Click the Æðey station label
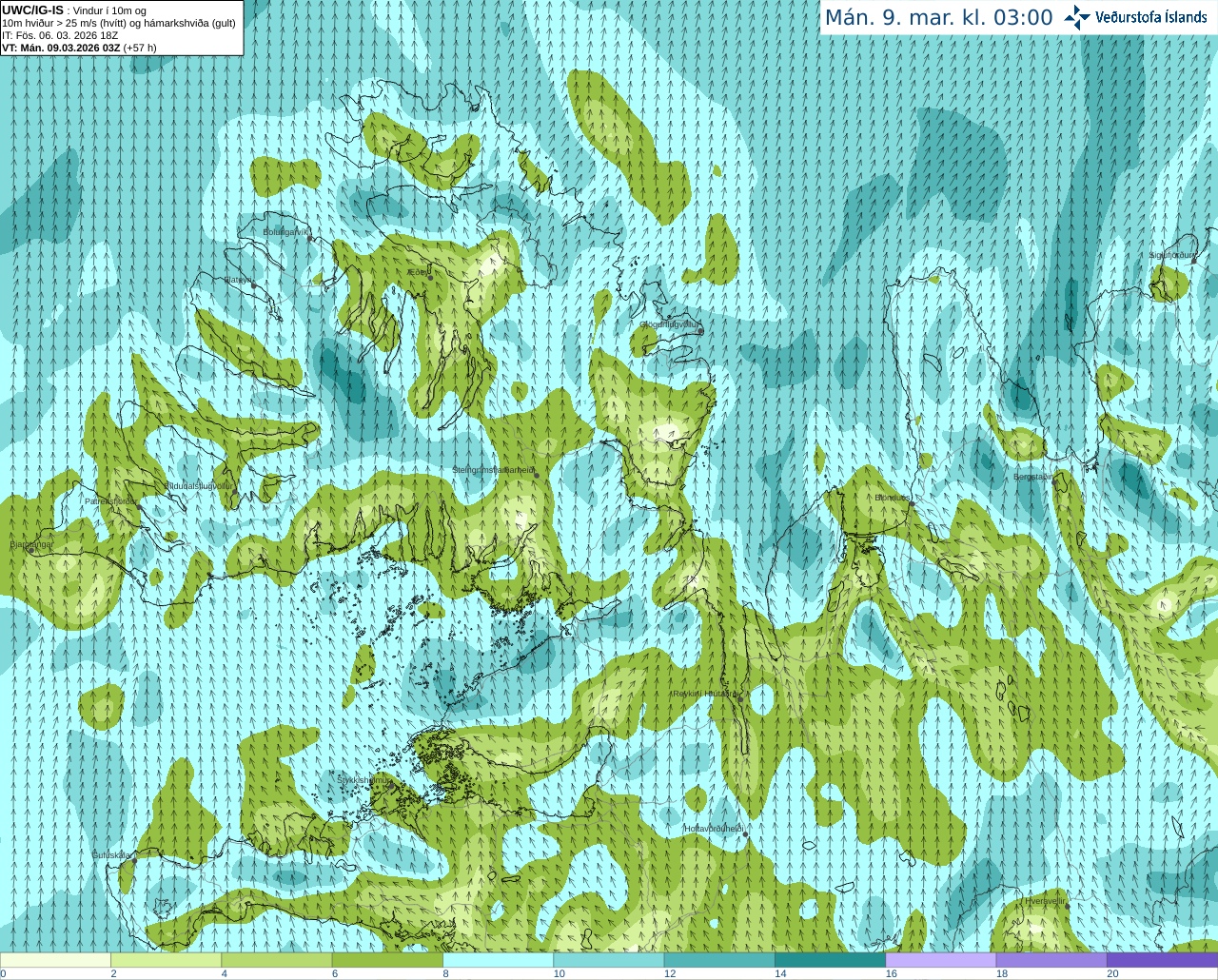Image resolution: width=1218 pixels, height=980 pixels. [417, 272]
